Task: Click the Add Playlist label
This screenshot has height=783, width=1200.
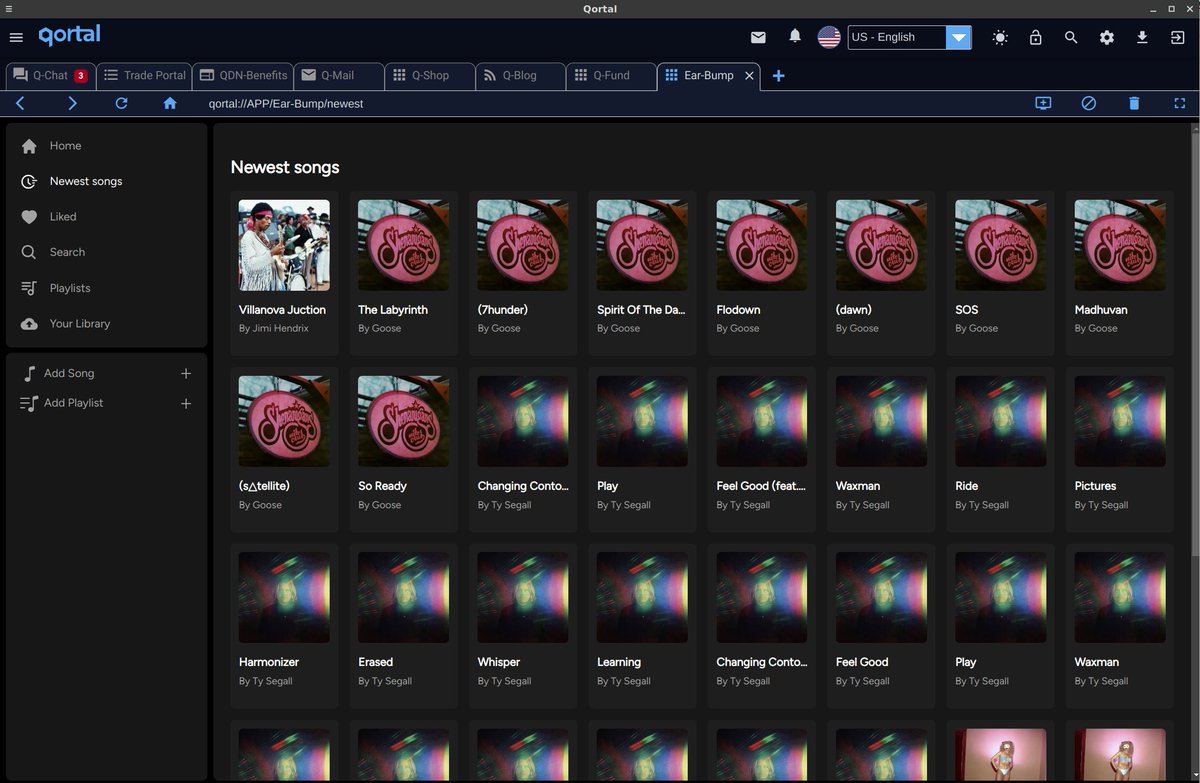Action: (x=73, y=403)
